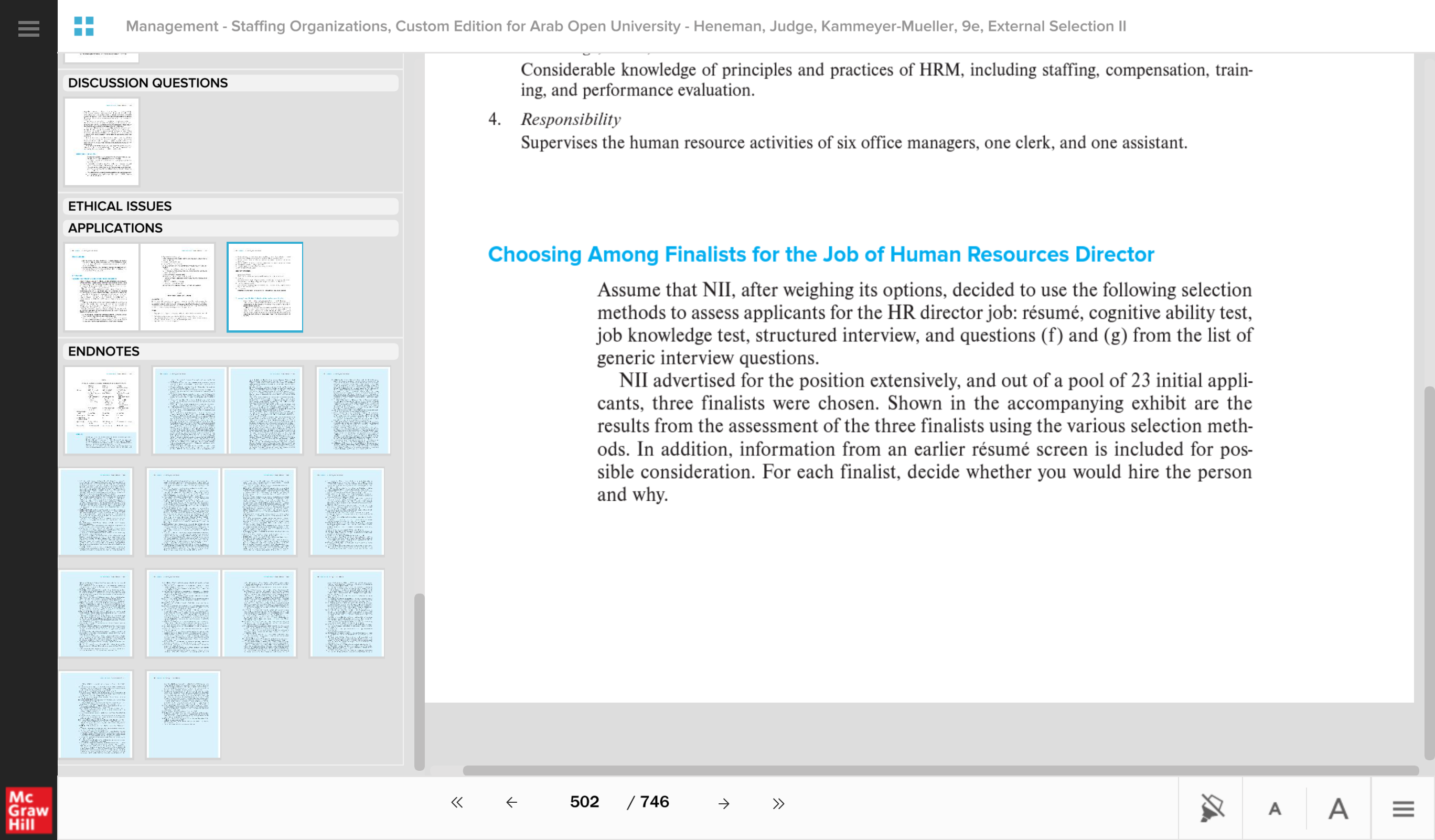
Task: Click the heading Choosing Among Finalists
Action: (x=821, y=254)
